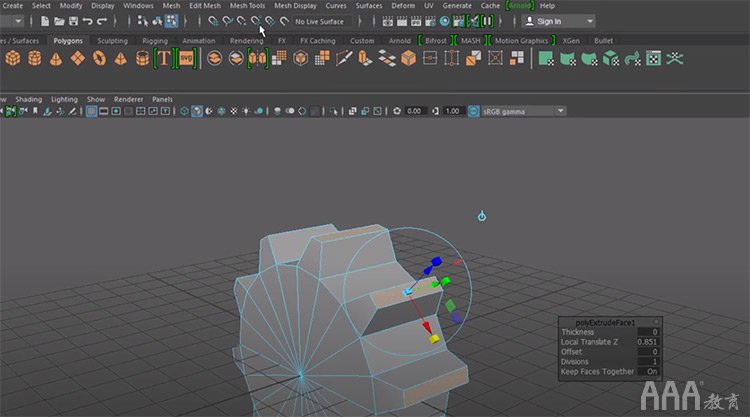Viewport: 750px width, 417px height.
Task: Create a polygon cube from the shelf
Action: [13, 58]
